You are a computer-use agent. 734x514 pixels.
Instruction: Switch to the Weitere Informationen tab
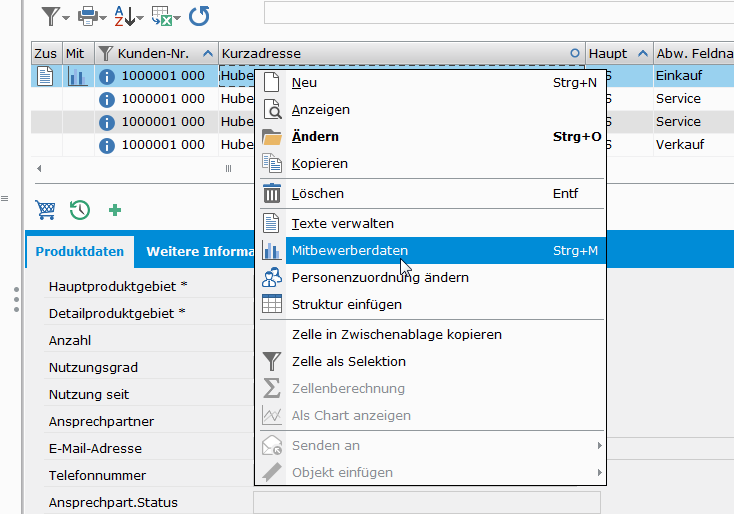[x=200, y=251]
